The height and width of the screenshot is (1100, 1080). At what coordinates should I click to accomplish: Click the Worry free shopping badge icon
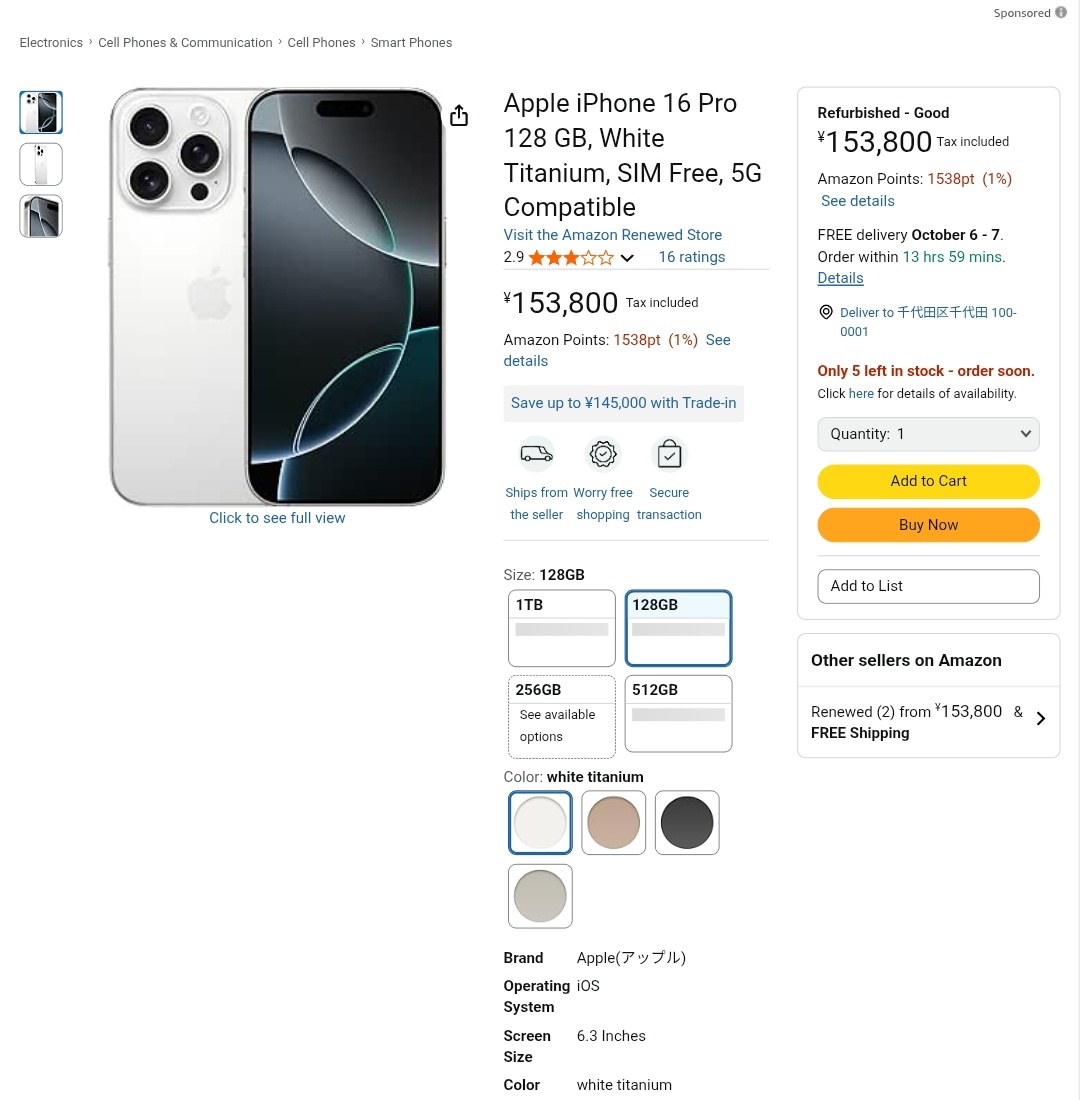pyautogui.click(x=603, y=455)
